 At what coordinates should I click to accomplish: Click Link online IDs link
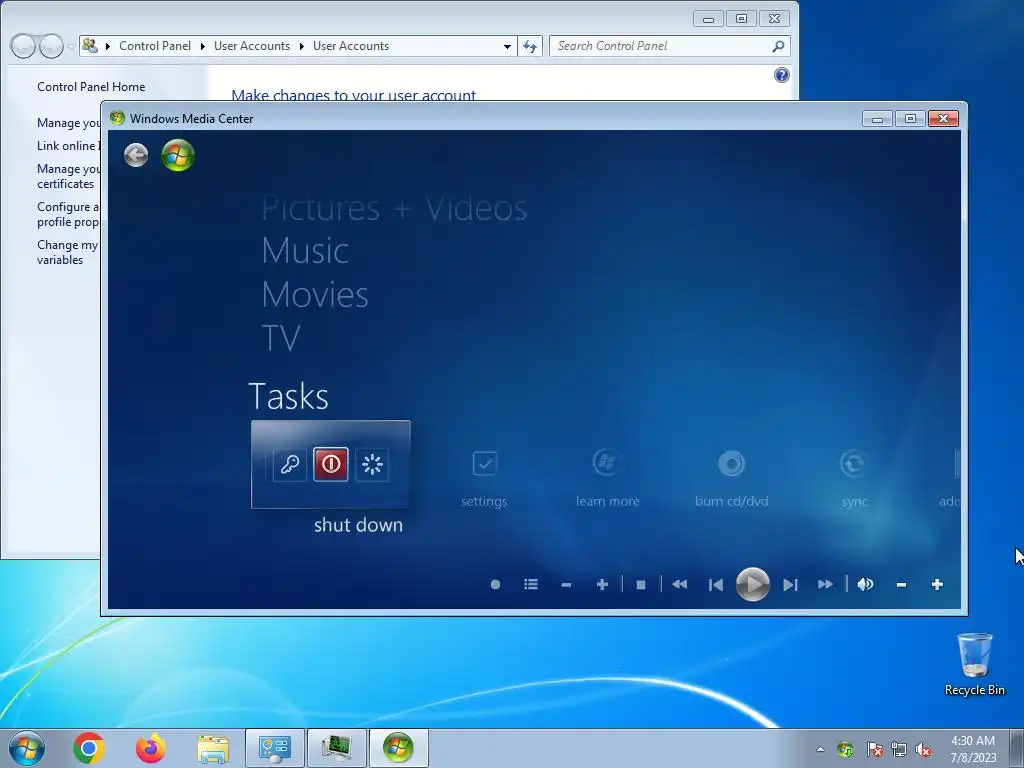tap(69, 146)
